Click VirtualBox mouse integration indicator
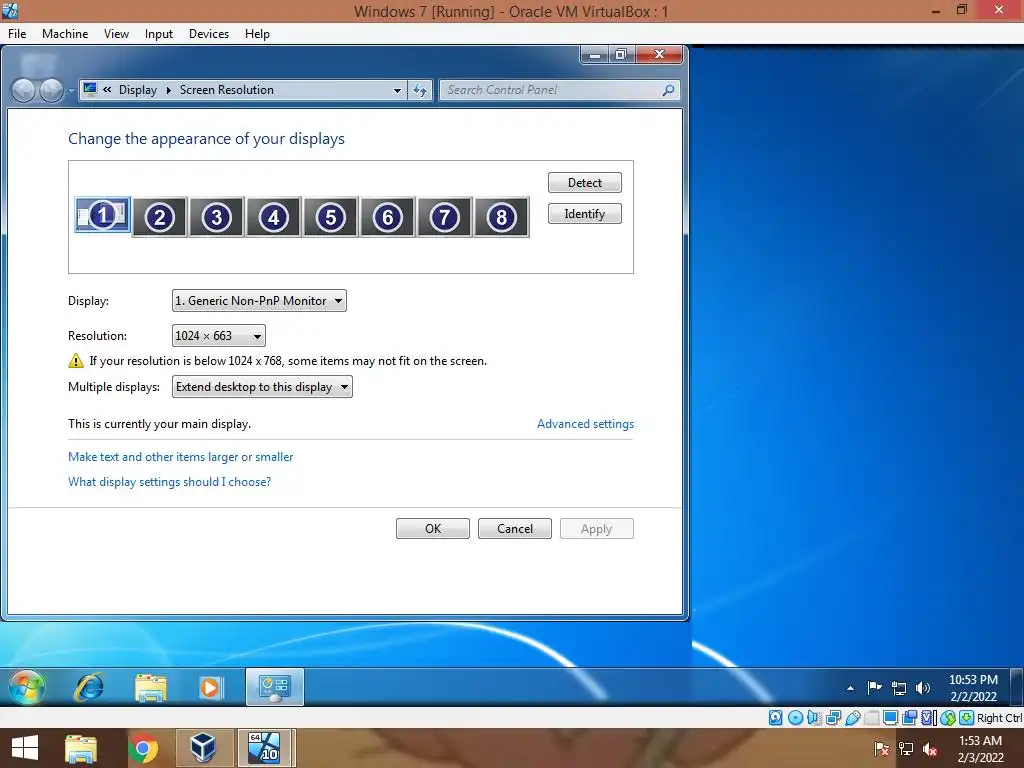The image size is (1024, 768). click(x=948, y=718)
